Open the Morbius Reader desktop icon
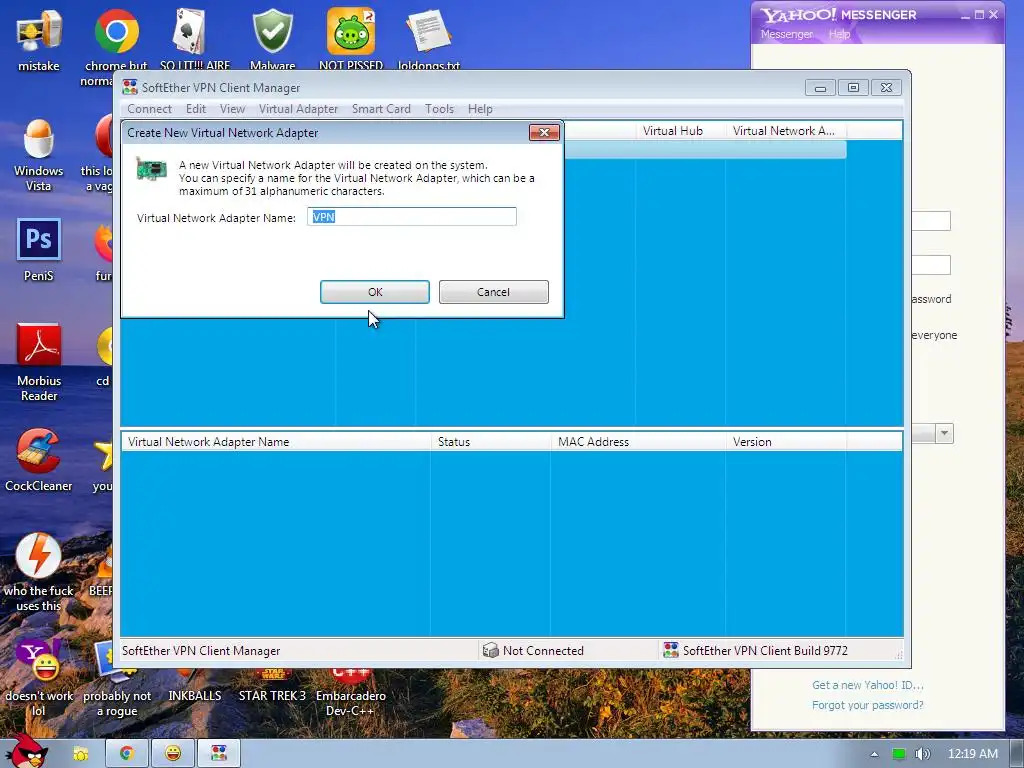 (39, 362)
